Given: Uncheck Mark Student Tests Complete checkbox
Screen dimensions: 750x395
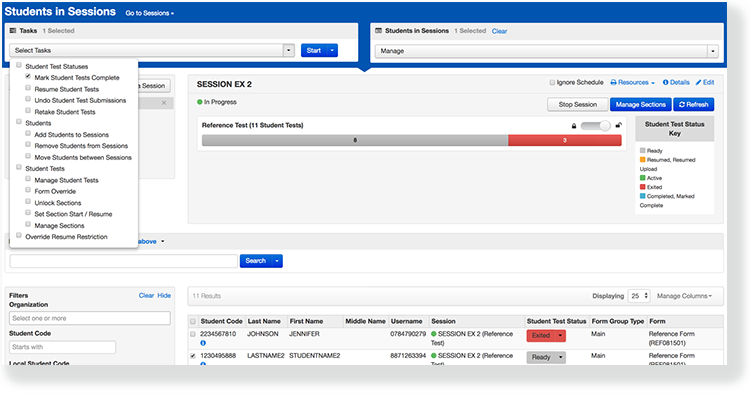Looking at the screenshot, I should pos(28,77).
